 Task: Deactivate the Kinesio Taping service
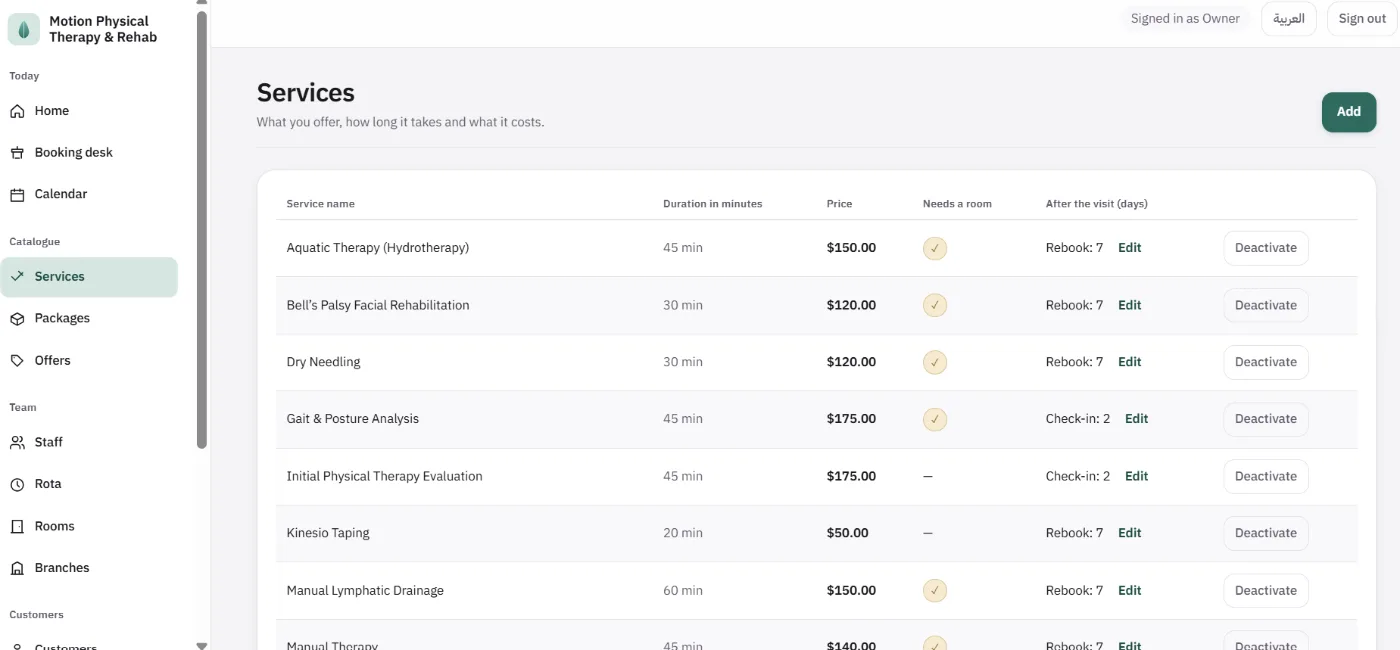[x=1266, y=533]
